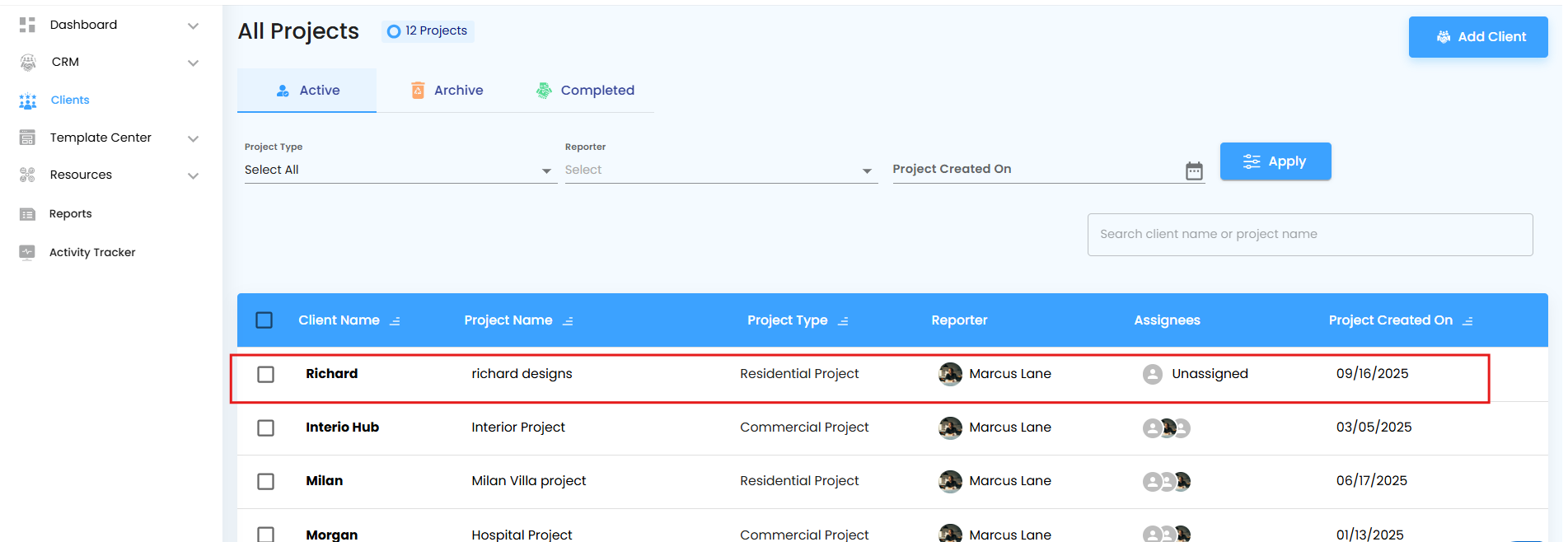Tick the checkbox for Richard row

[x=265, y=375]
